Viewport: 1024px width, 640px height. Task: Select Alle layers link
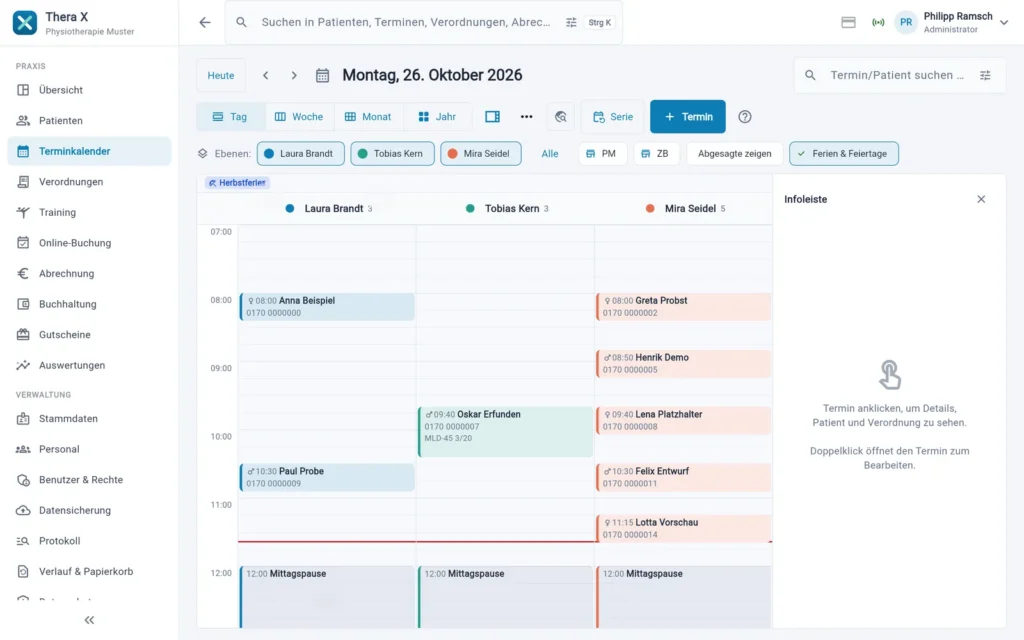tap(550, 153)
